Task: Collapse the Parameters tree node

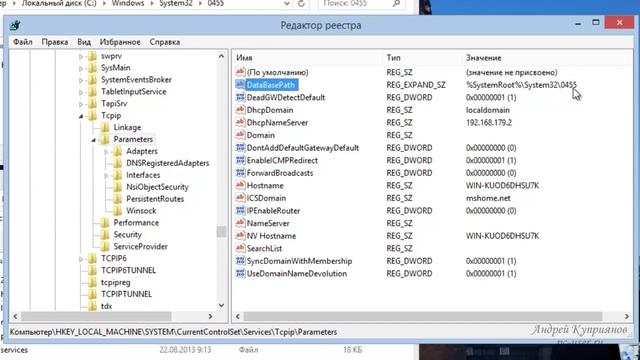Action: pos(93,140)
